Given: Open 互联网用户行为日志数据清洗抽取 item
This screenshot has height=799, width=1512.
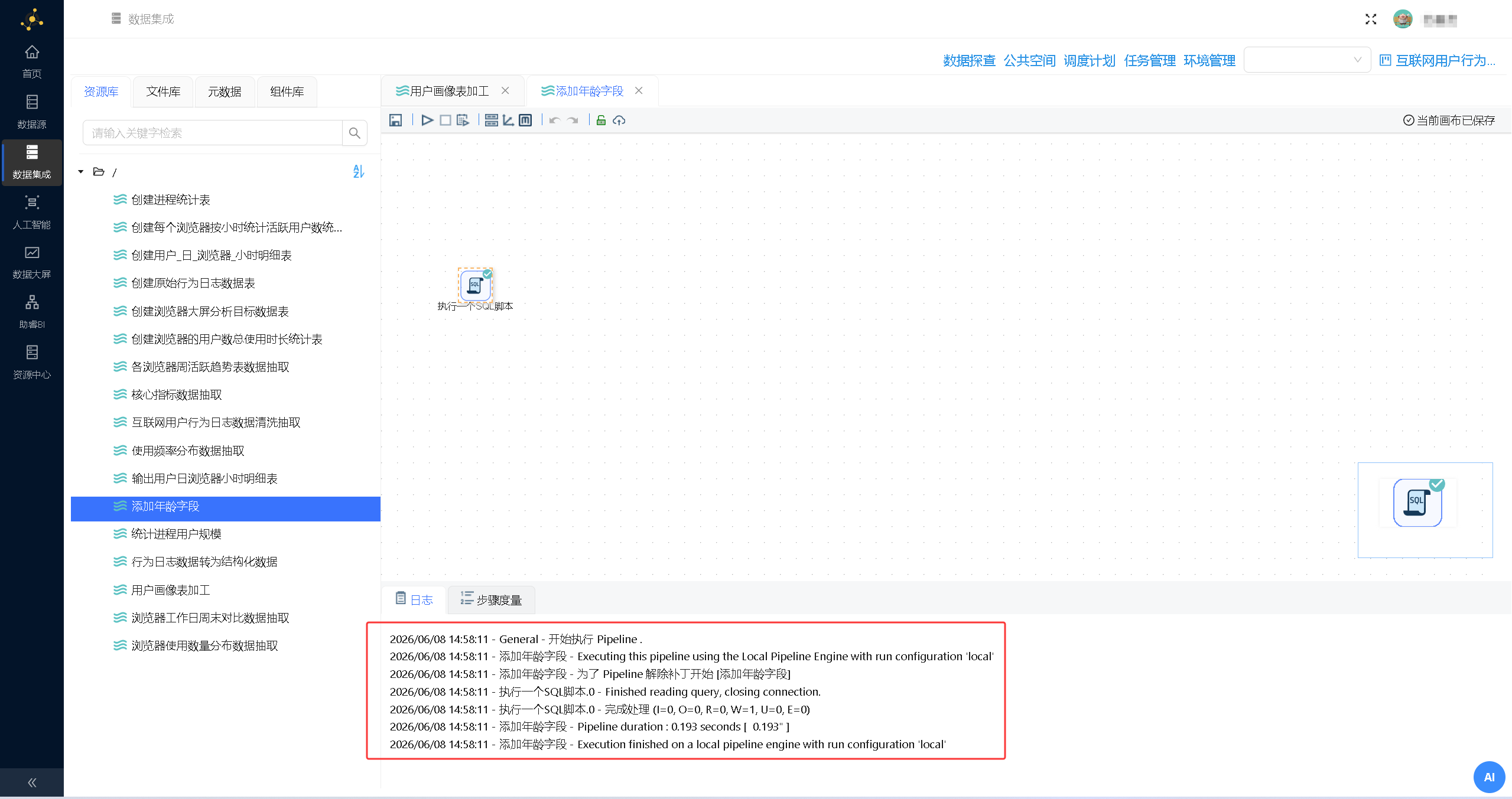Looking at the screenshot, I should [216, 423].
